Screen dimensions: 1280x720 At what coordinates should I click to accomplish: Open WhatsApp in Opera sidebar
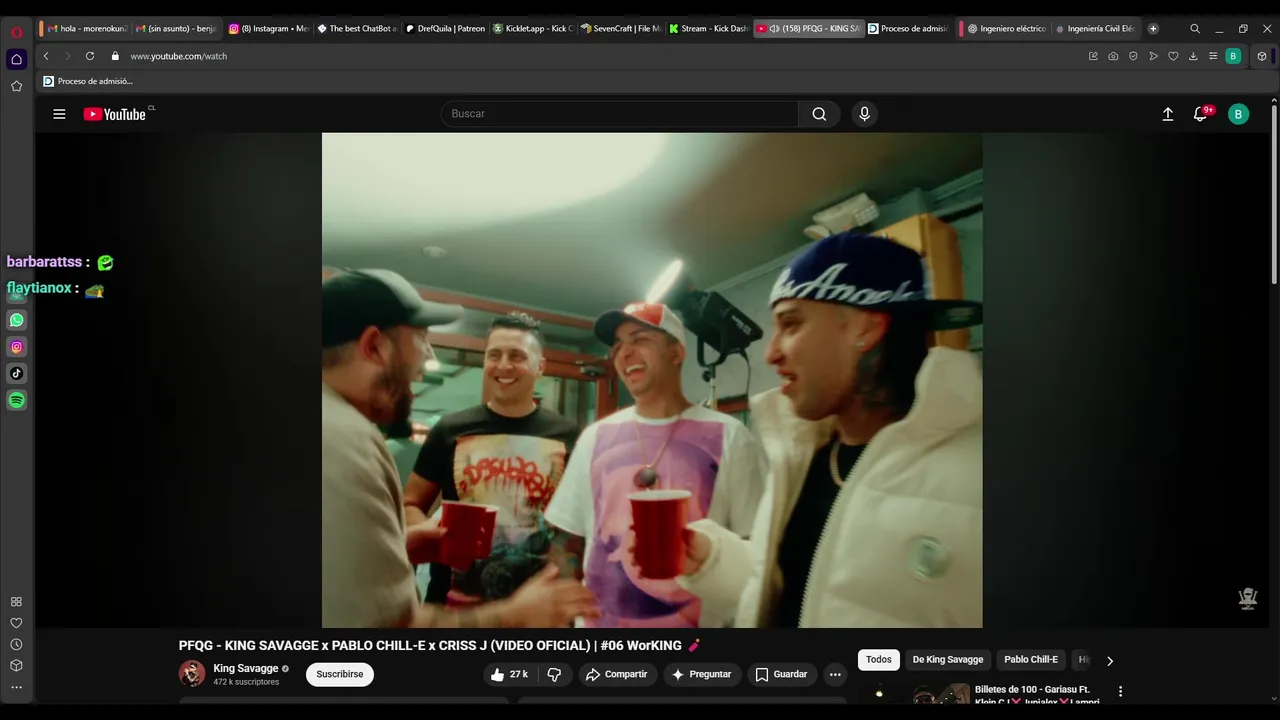click(x=17, y=320)
